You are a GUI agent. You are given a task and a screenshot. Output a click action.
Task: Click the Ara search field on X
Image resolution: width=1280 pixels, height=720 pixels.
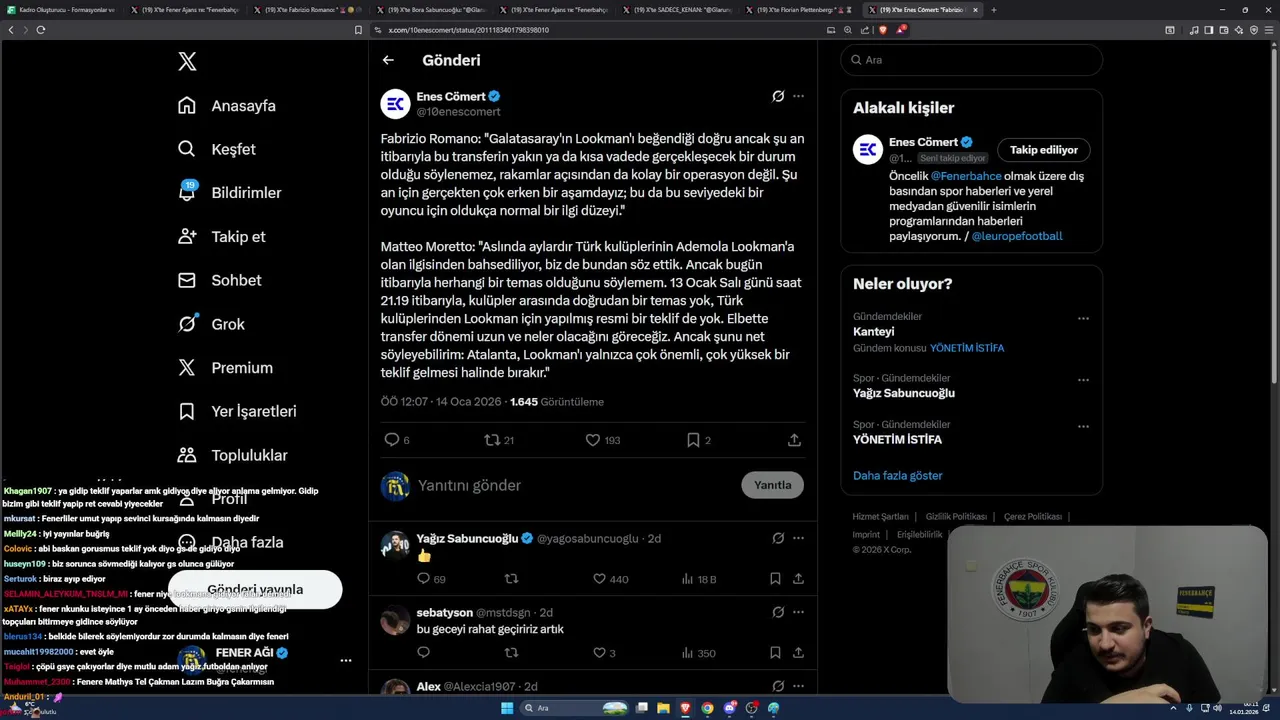(971, 60)
